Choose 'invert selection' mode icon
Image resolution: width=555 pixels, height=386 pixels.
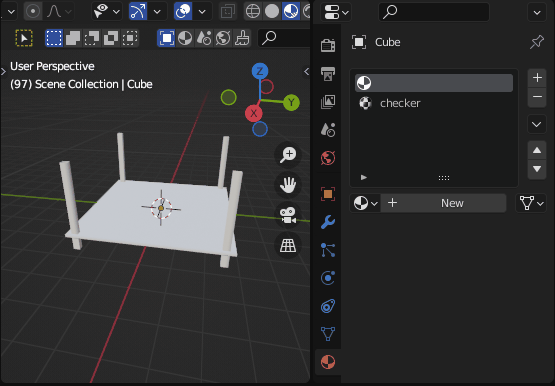click(111, 38)
